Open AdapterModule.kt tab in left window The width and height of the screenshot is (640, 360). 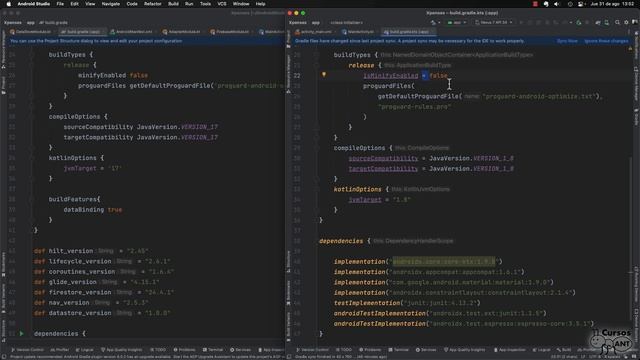point(182,32)
